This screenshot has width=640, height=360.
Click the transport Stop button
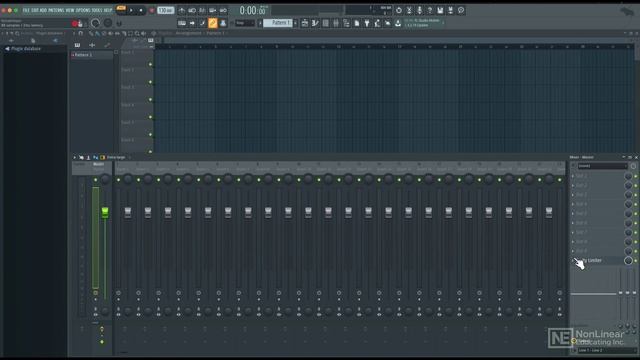click(x=141, y=10)
